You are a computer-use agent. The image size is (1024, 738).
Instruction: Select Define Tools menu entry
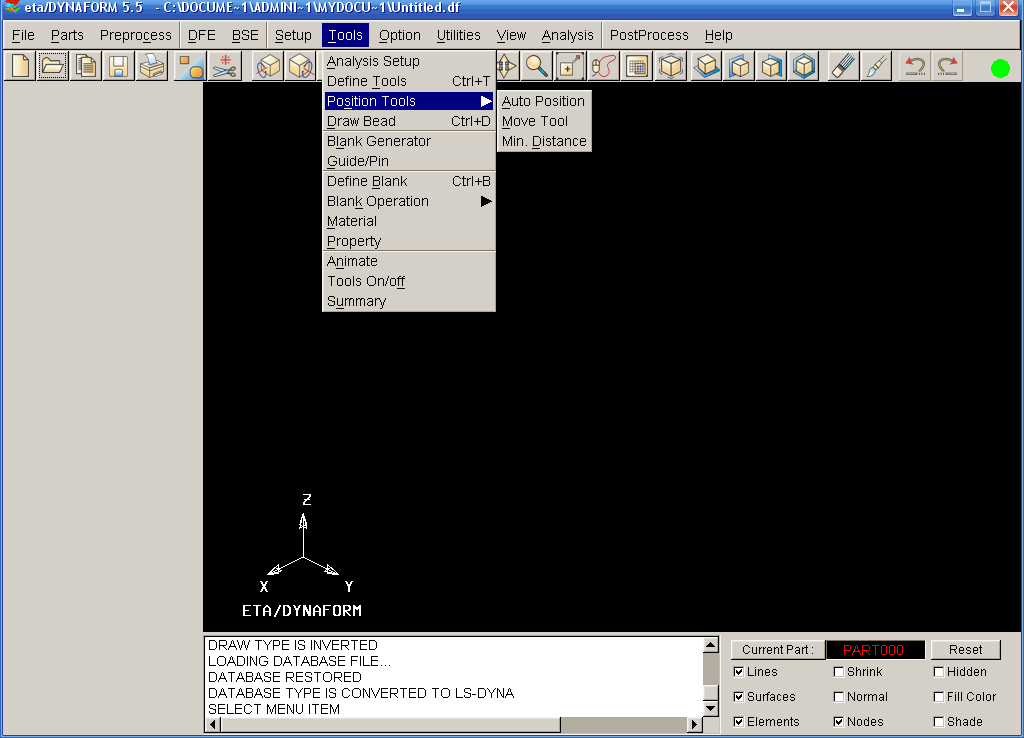[x=409, y=82]
